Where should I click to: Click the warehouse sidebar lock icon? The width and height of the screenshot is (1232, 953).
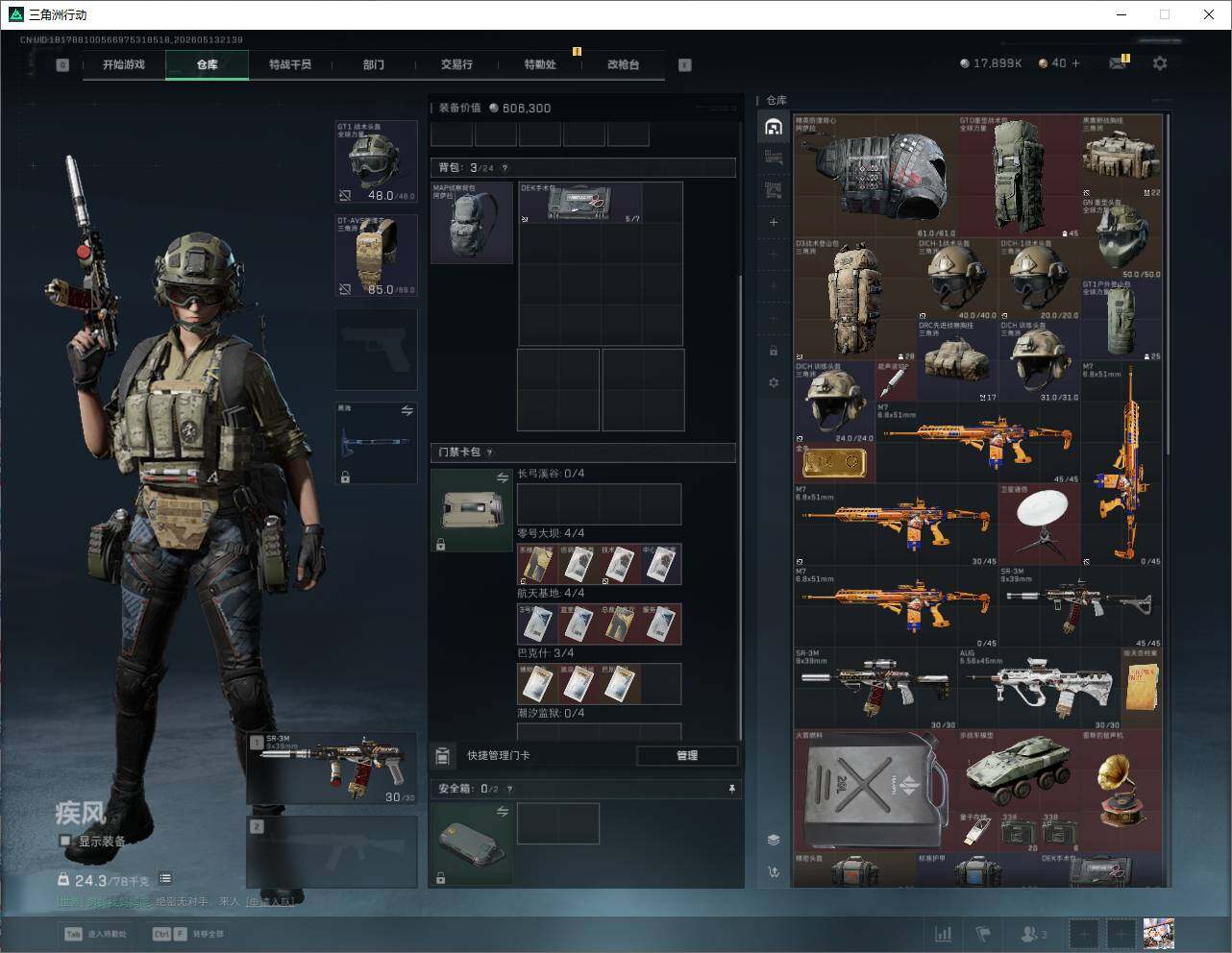point(774,351)
